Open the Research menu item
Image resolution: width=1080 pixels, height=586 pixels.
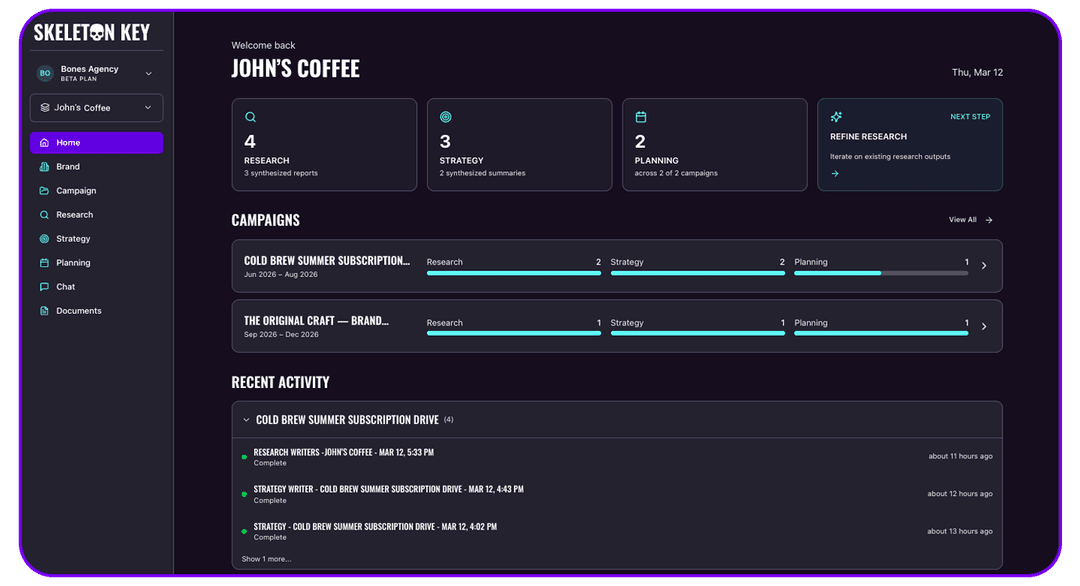pos(96,215)
